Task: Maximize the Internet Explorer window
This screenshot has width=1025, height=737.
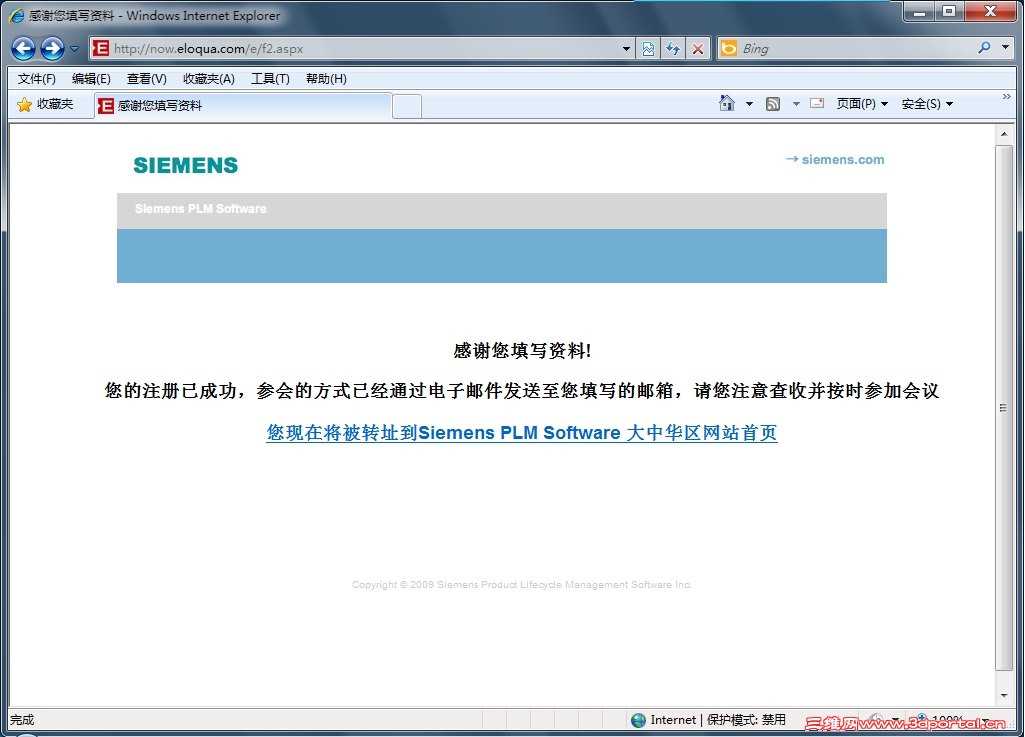Action: tap(949, 12)
